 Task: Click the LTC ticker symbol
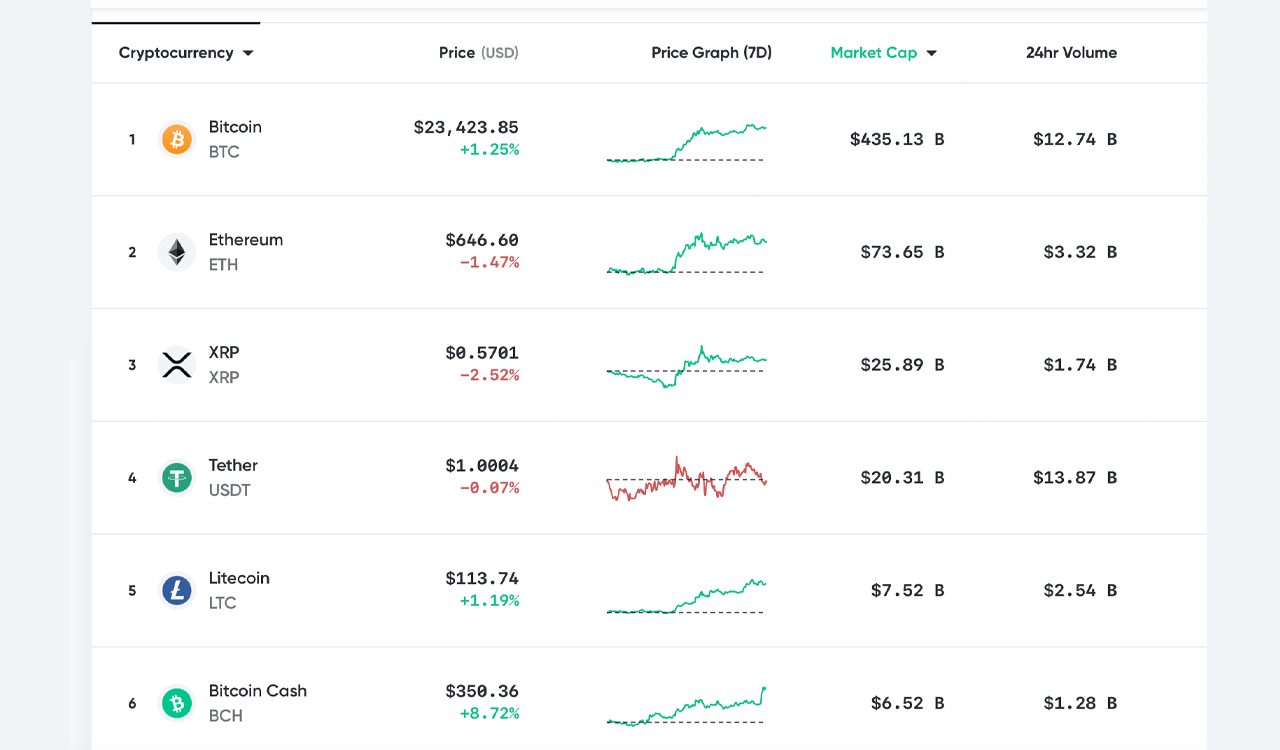(x=222, y=603)
